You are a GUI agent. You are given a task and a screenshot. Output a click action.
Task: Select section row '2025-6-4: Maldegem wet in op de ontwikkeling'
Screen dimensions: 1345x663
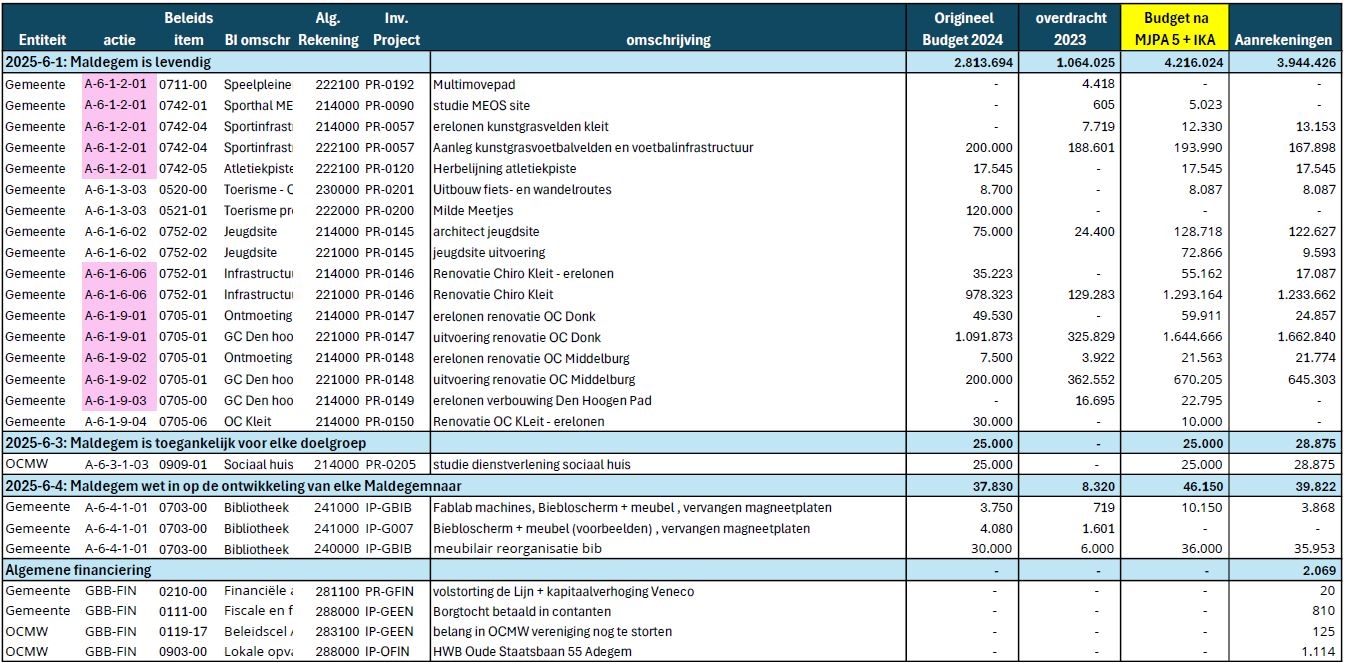point(670,485)
